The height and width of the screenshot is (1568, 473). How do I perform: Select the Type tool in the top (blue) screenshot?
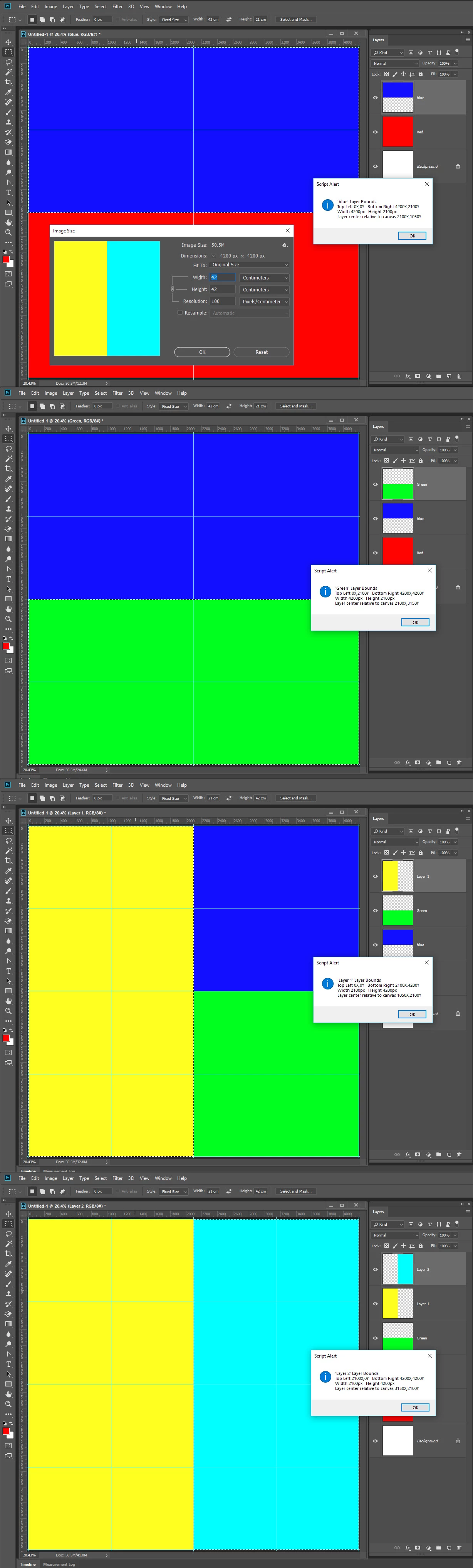(8, 192)
